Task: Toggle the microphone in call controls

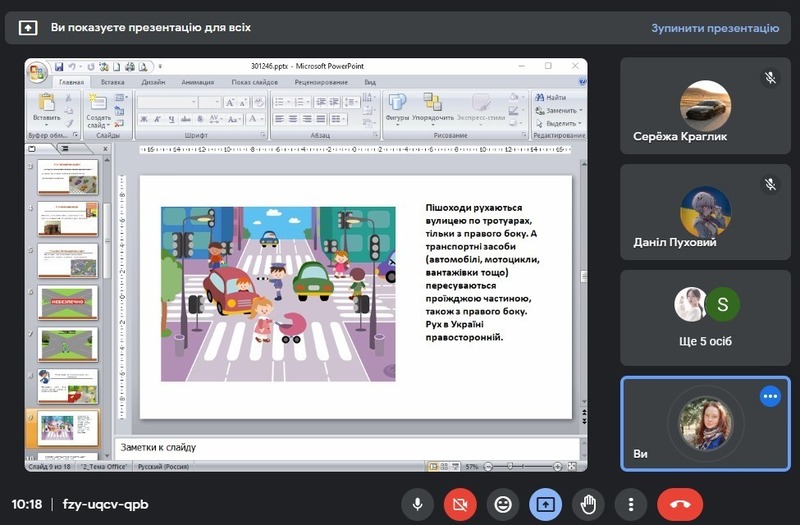Action: point(417,504)
